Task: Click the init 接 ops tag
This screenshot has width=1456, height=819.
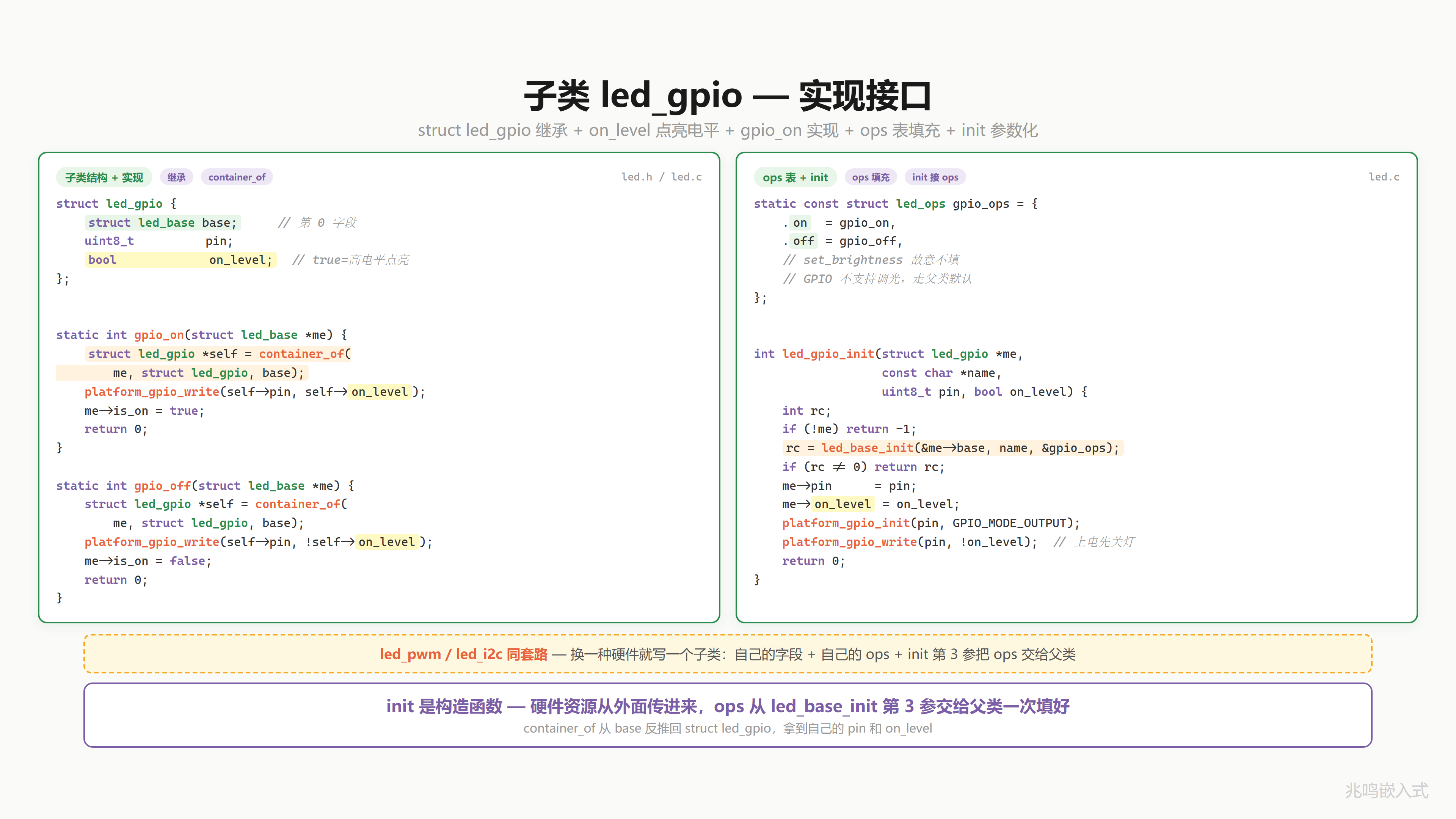Action: pos(935,177)
